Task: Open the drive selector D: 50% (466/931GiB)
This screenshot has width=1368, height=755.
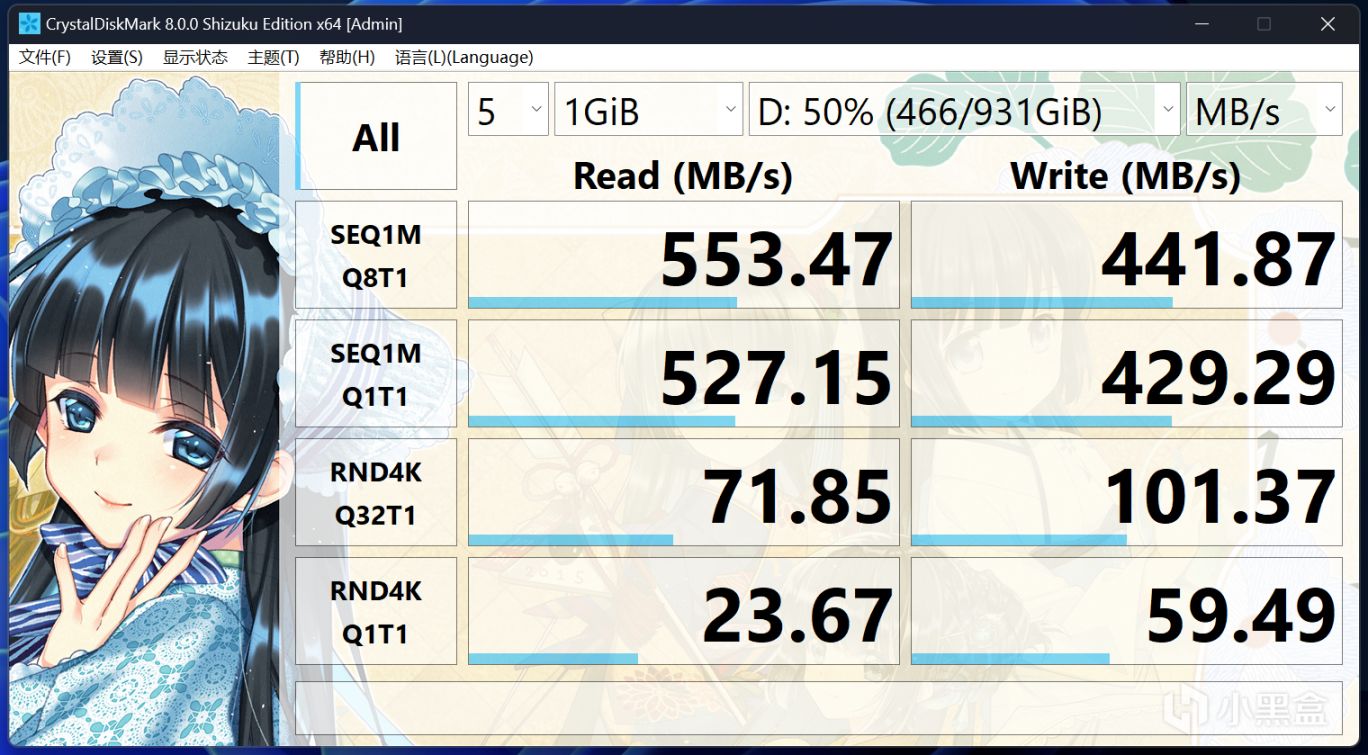Action: point(965,109)
